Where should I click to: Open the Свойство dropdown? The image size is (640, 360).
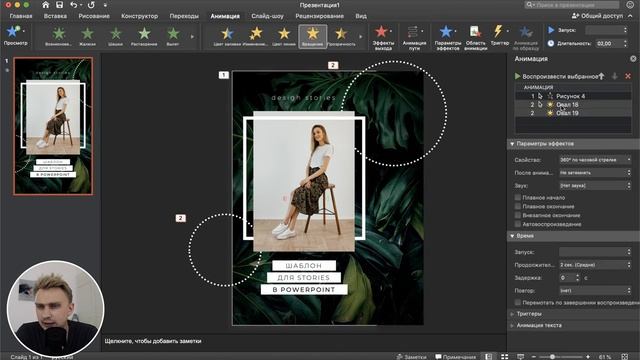595,160
